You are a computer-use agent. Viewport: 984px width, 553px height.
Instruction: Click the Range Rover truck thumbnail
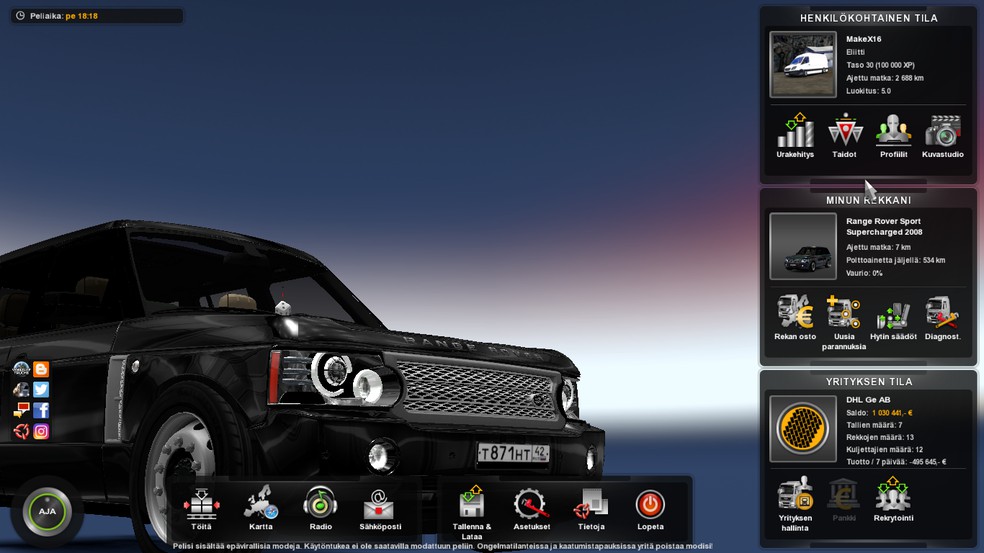click(x=802, y=246)
